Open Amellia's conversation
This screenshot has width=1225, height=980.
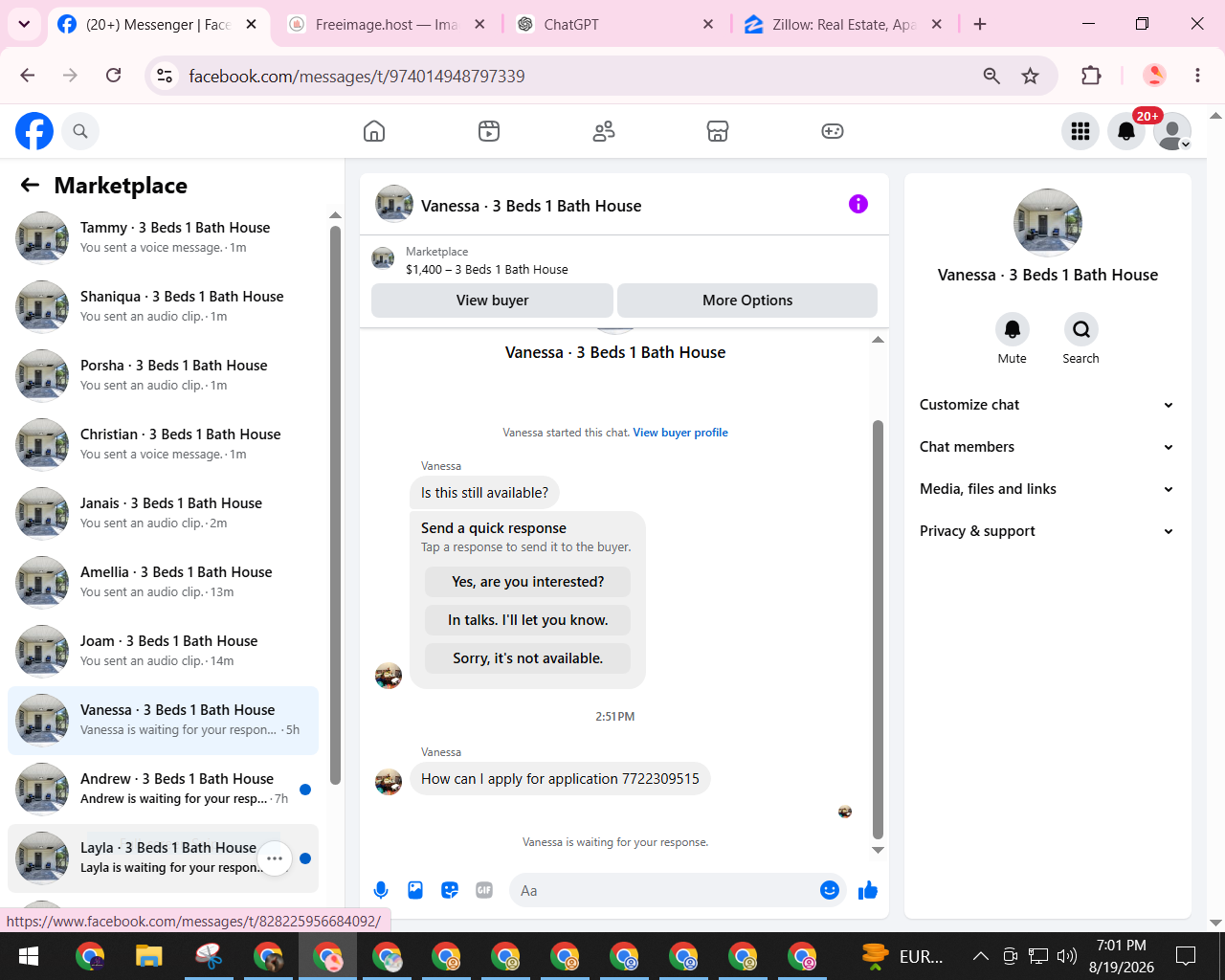164,582
